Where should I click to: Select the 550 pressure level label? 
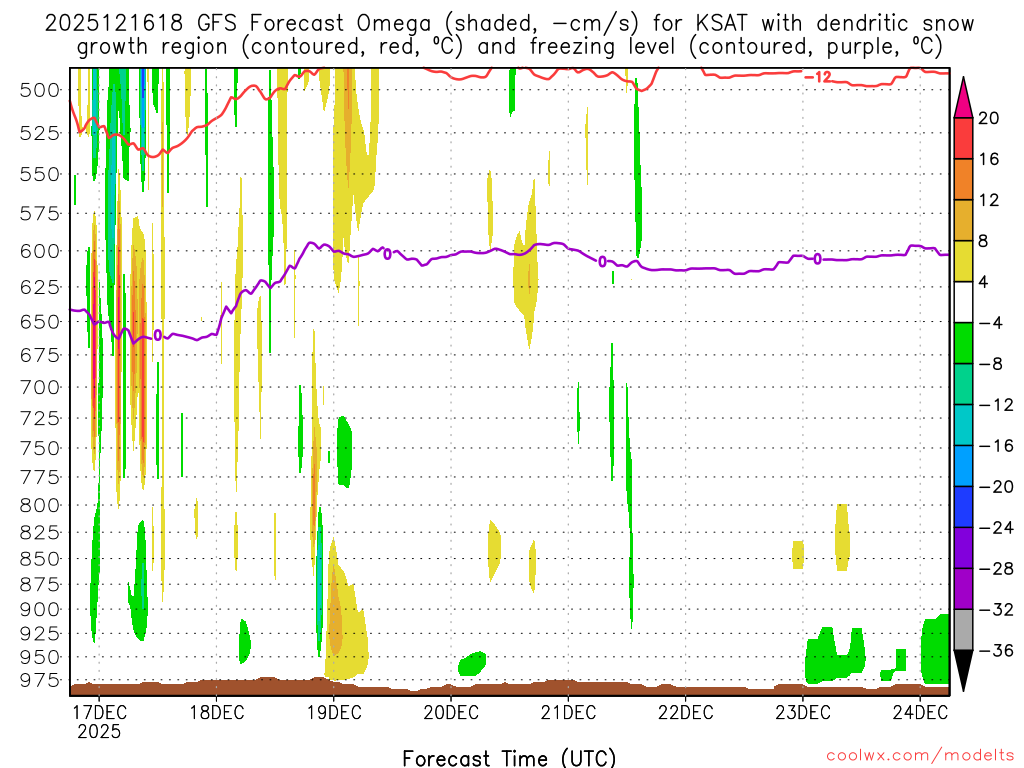[x=40, y=174]
